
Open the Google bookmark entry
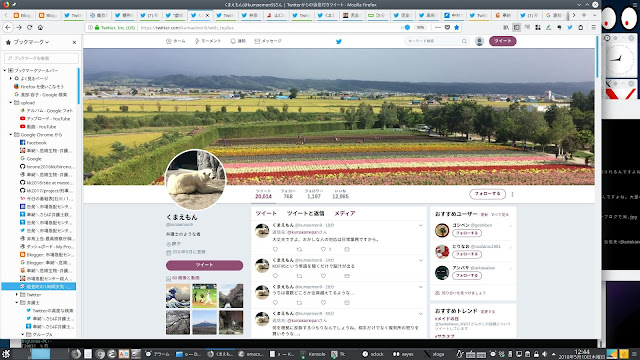point(31,158)
